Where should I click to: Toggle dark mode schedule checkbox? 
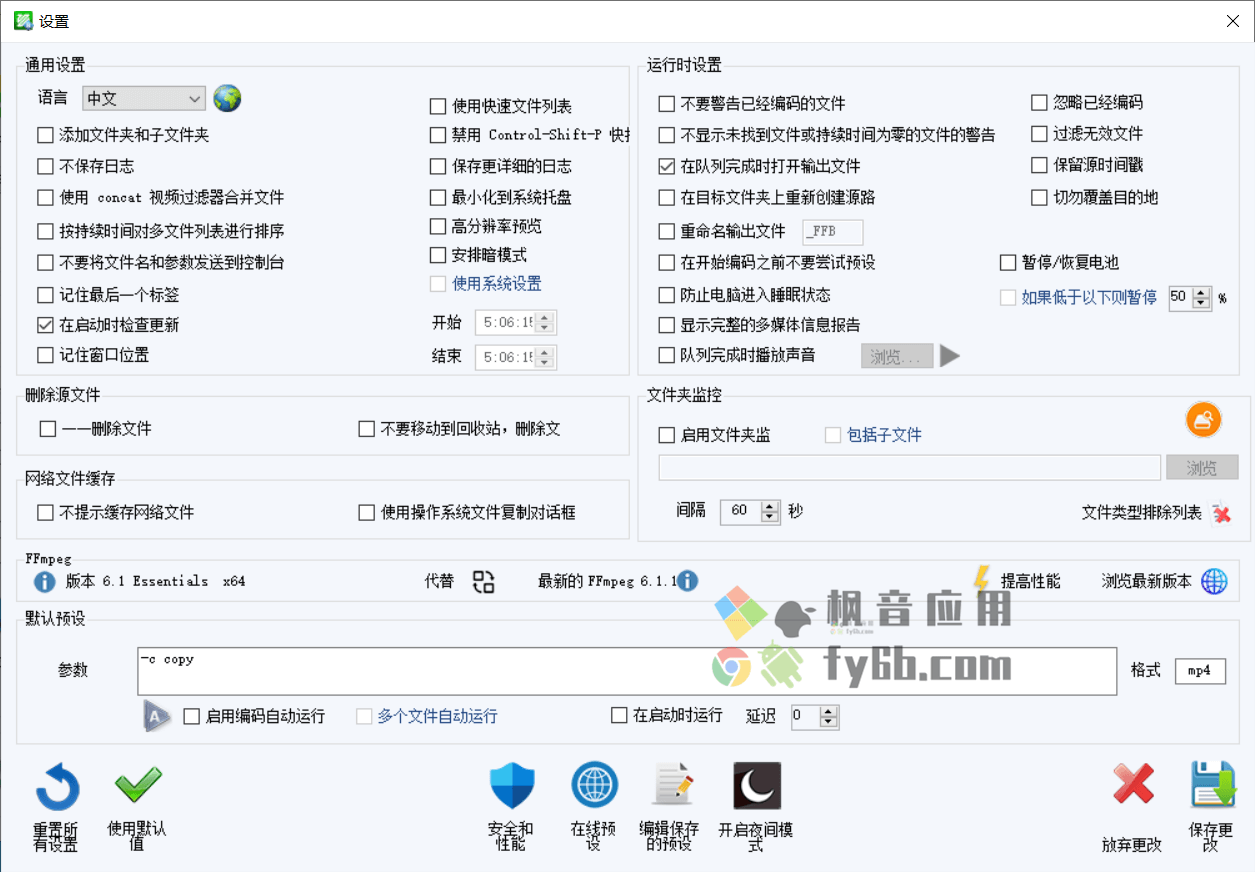coord(438,255)
